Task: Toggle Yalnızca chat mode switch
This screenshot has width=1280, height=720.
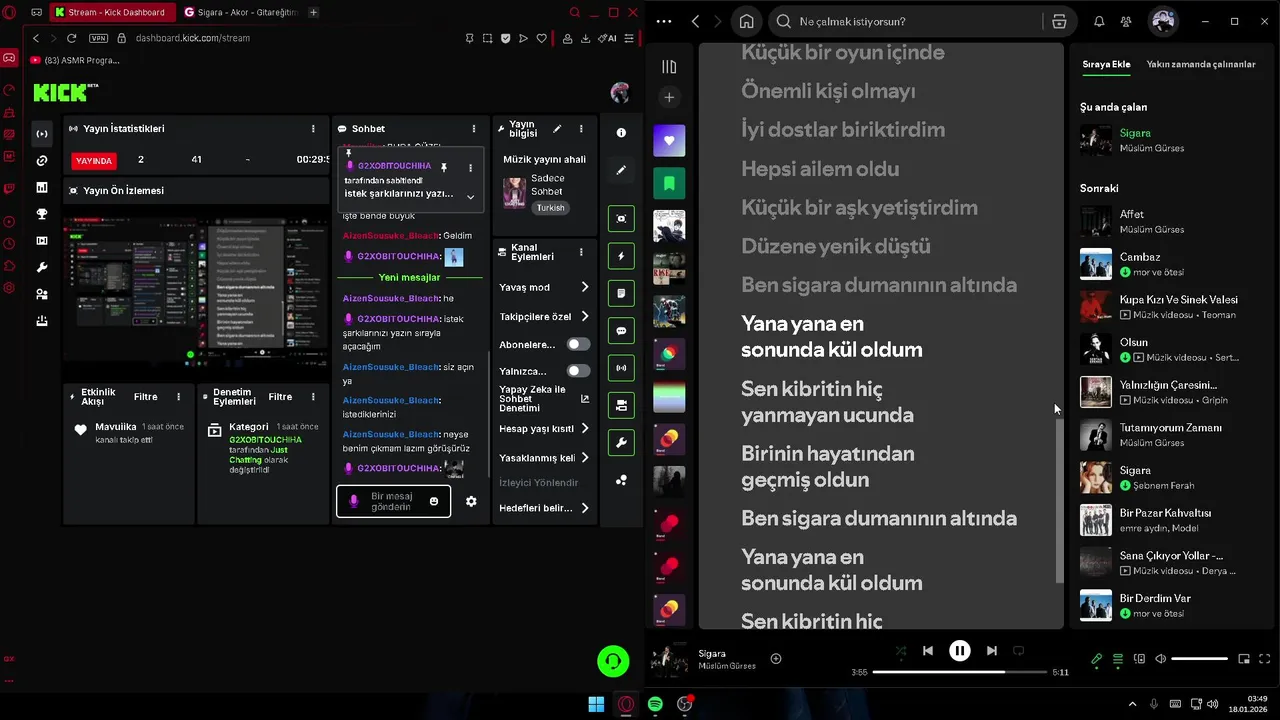Action: coord(578,371)
